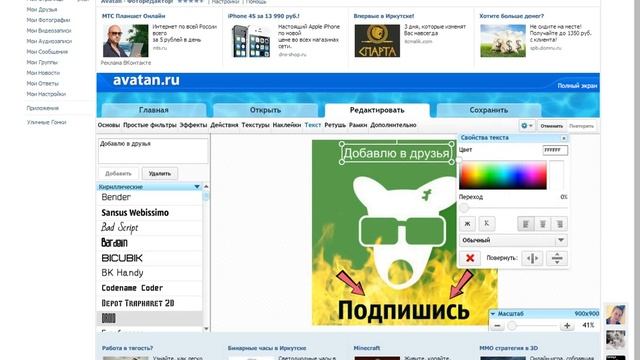Open Мои Настройки in the VK sidebar

46,94
